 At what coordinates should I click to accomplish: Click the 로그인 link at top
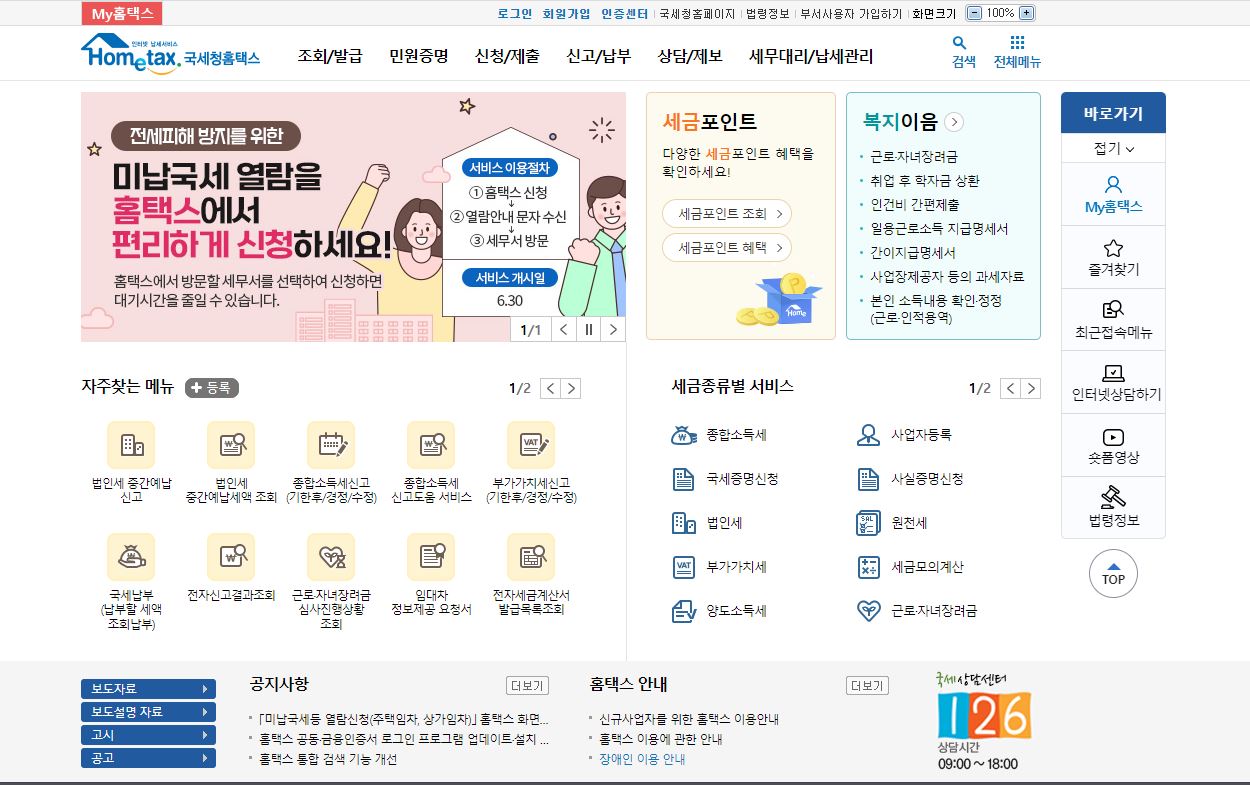tap(515, 14)
